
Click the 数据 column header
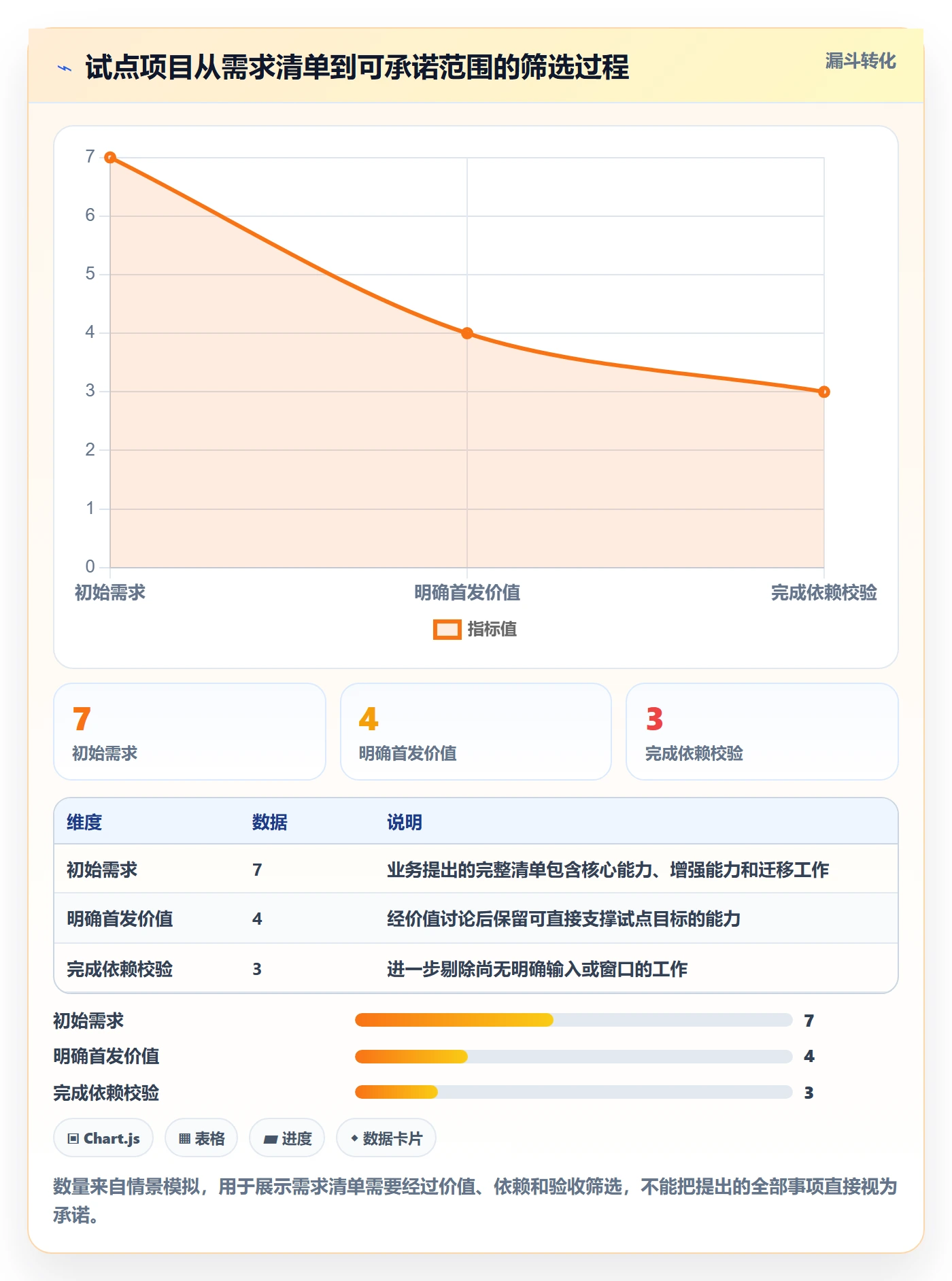[x=270, y=822]
